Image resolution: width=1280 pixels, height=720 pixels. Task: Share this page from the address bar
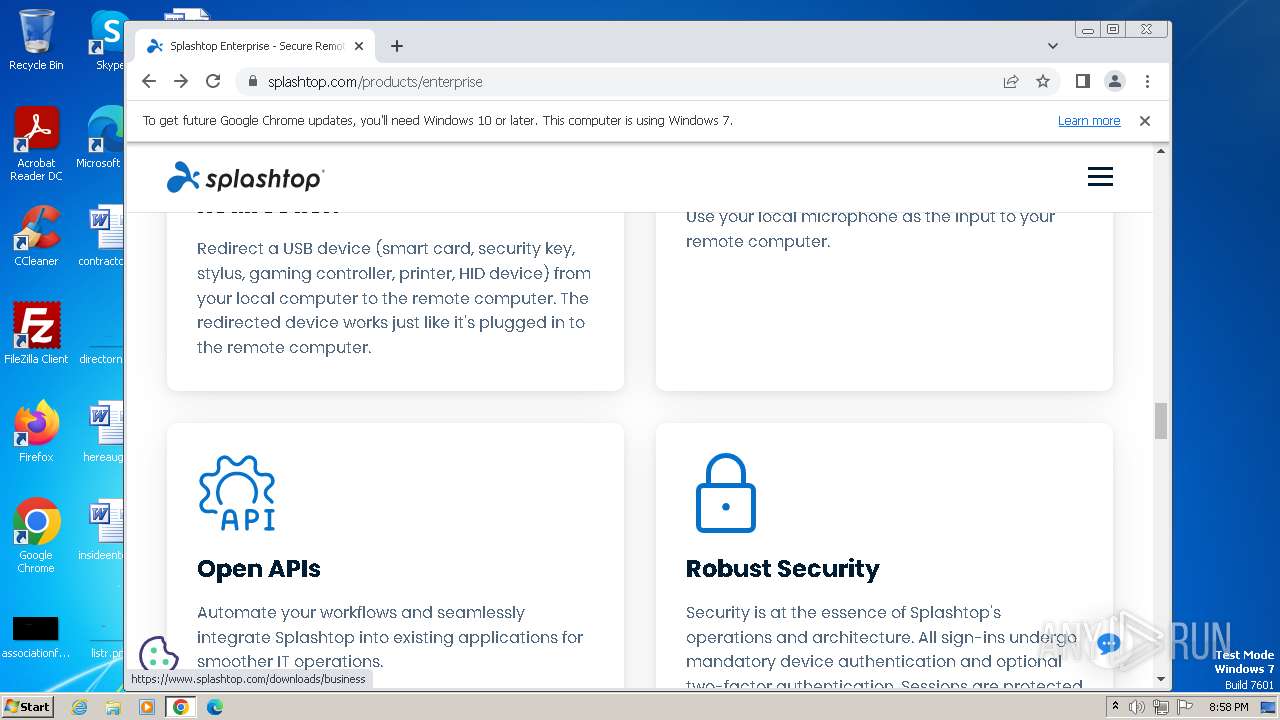(1011, 81)
